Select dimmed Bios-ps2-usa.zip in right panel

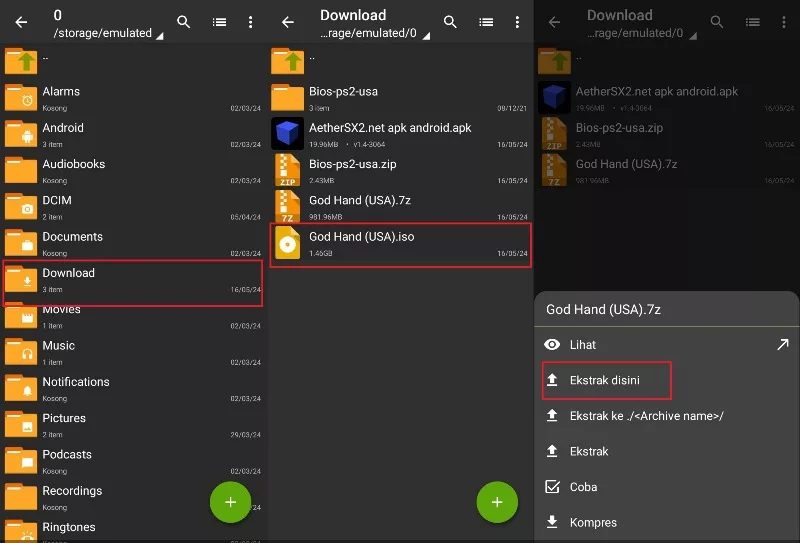click(667, 134)
